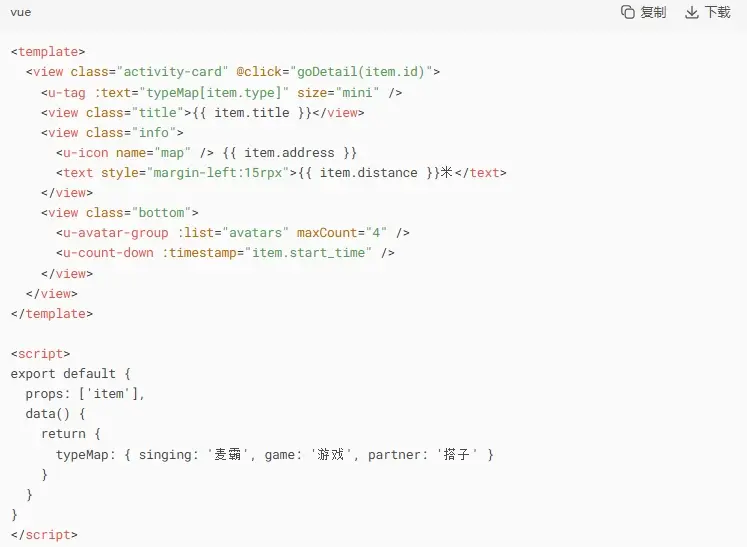
Task: Click the {{ item.title }} expression
Action: point(252,112)
